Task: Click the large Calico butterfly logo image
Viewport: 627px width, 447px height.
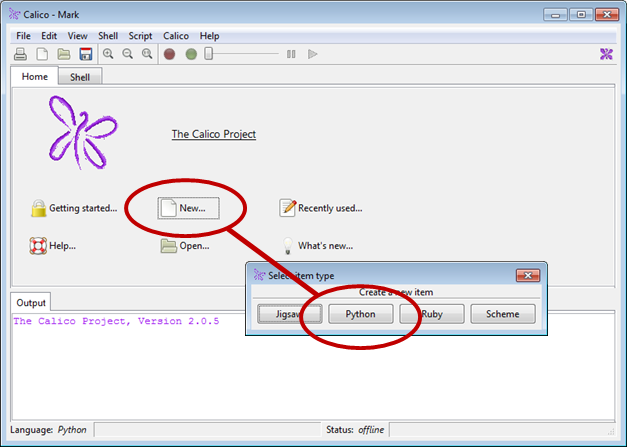Action: click(83, 133)
